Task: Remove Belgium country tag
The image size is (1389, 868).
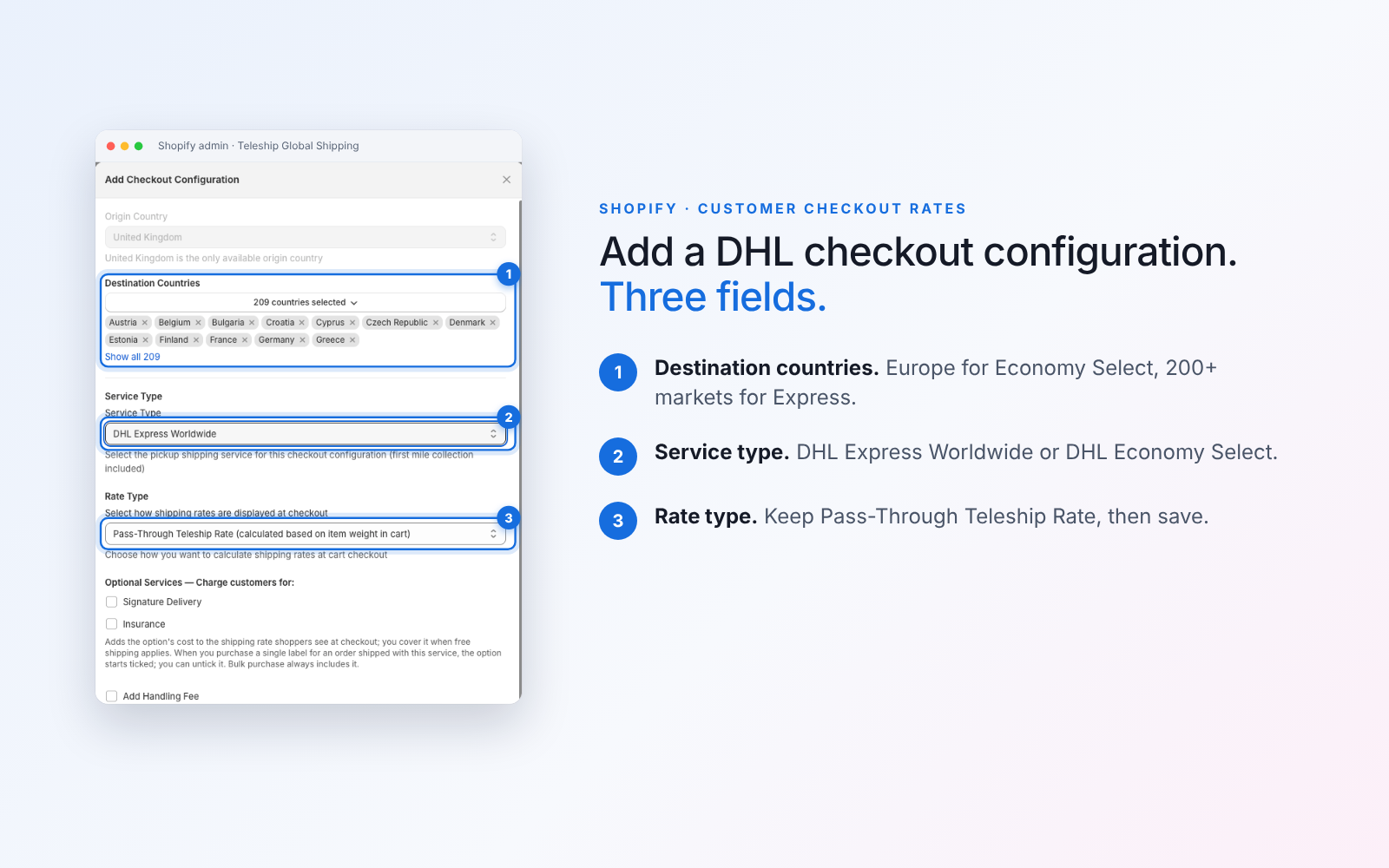Action: point(198,323)
